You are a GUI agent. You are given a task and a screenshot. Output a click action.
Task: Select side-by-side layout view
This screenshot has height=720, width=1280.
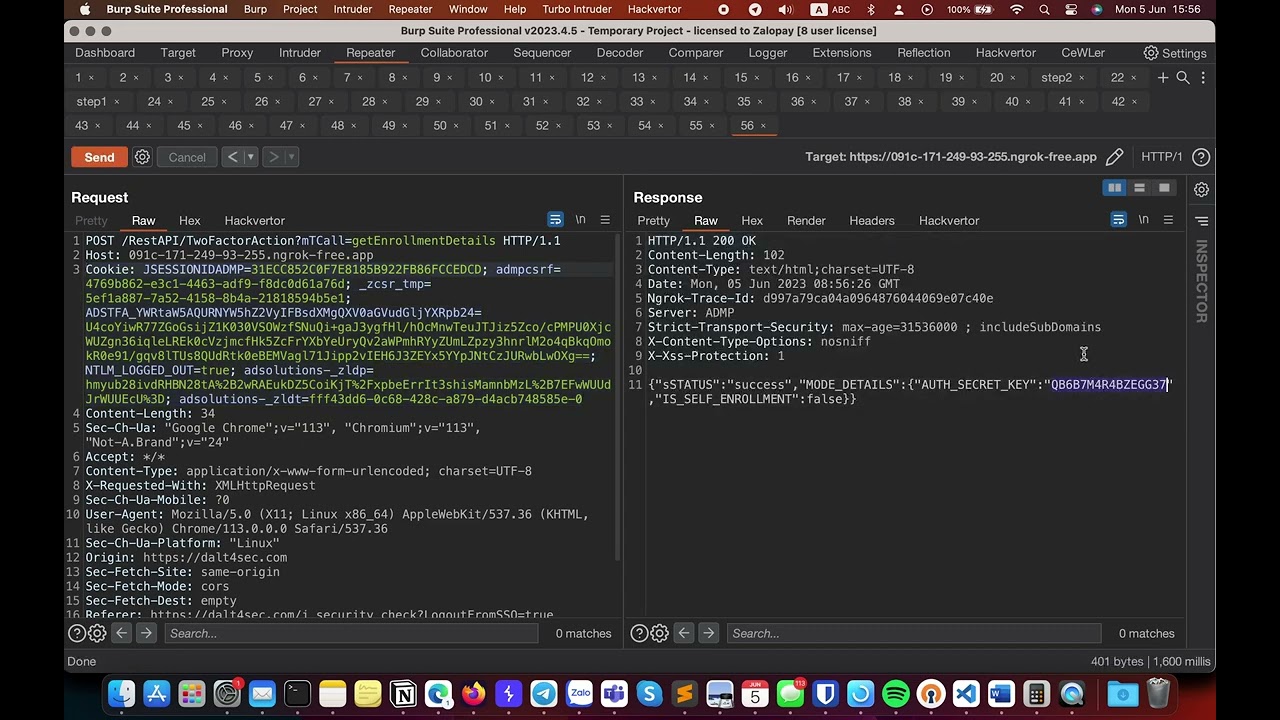(x=1114, y=188)
